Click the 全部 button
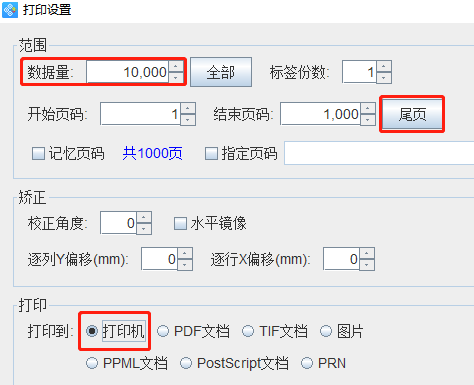 pos(221,72)
